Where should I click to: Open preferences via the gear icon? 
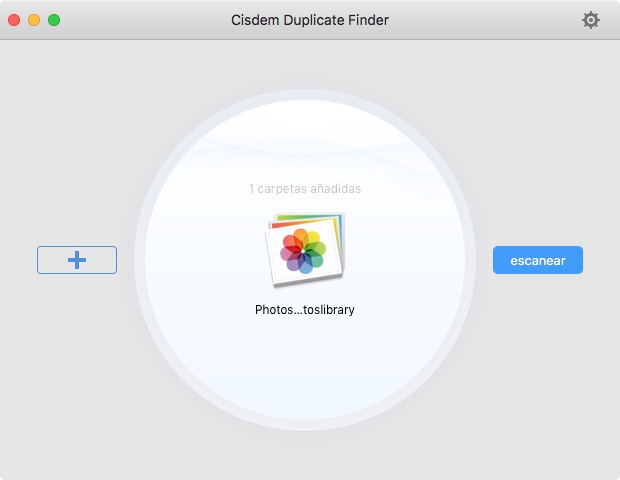[x=590, y=20]
